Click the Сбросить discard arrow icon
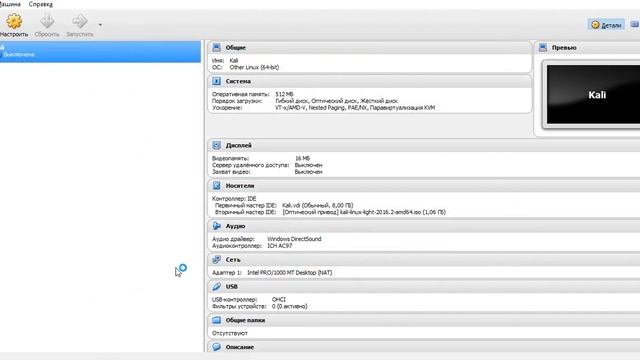 click(x=47, y=21)
